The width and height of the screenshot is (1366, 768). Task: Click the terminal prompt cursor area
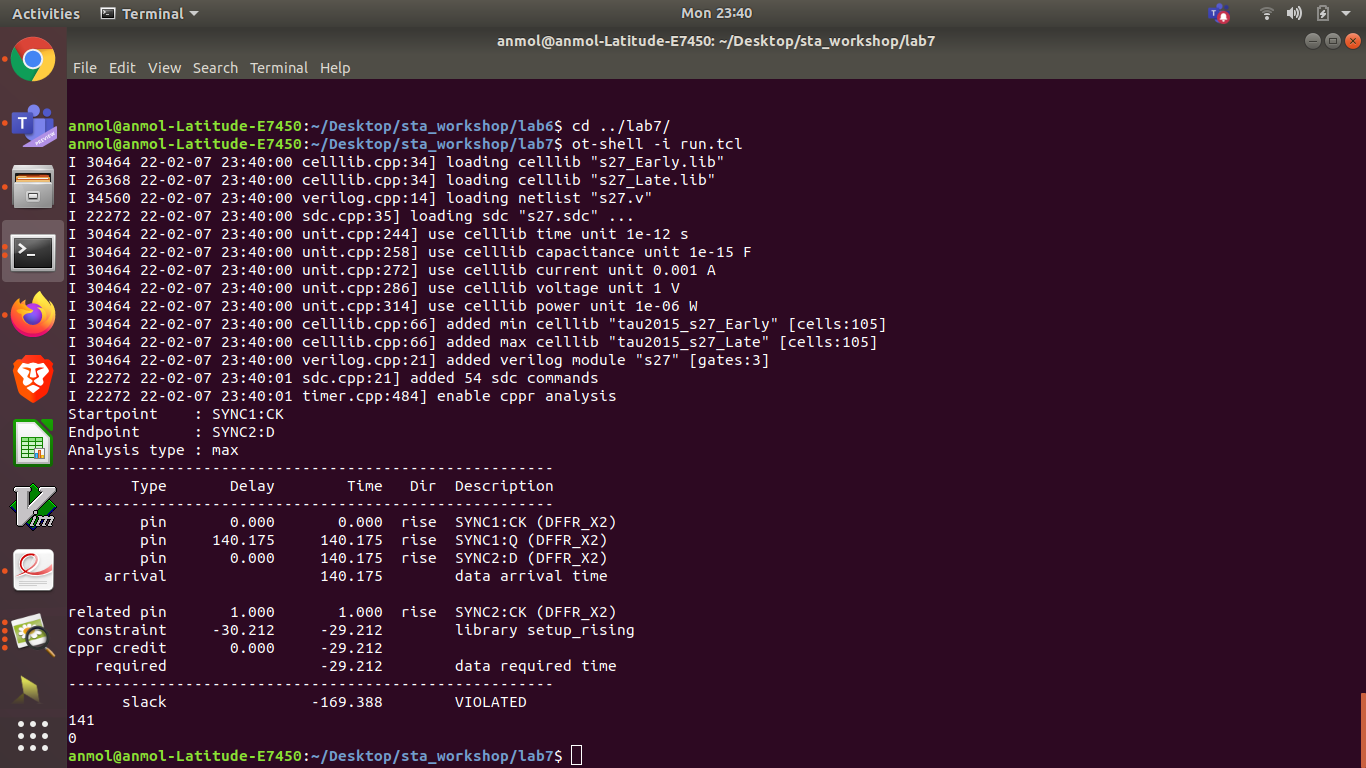click(576, 755)
